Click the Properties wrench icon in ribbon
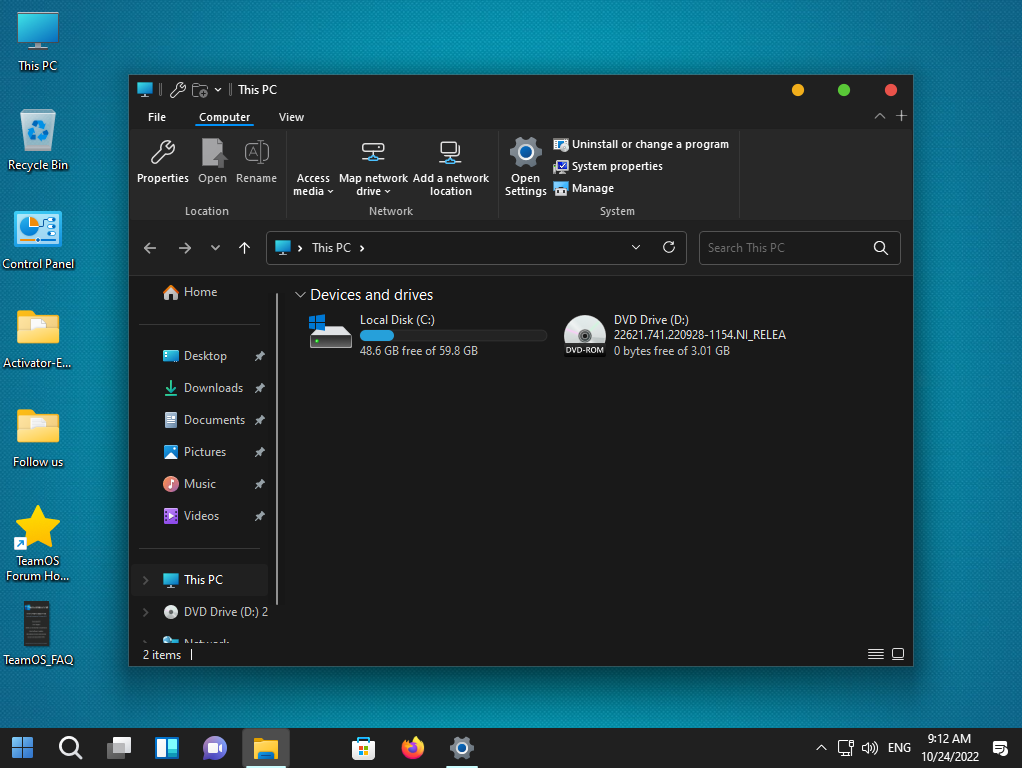This screenshot has width=1022, height=768. click(x=162, y=154)
